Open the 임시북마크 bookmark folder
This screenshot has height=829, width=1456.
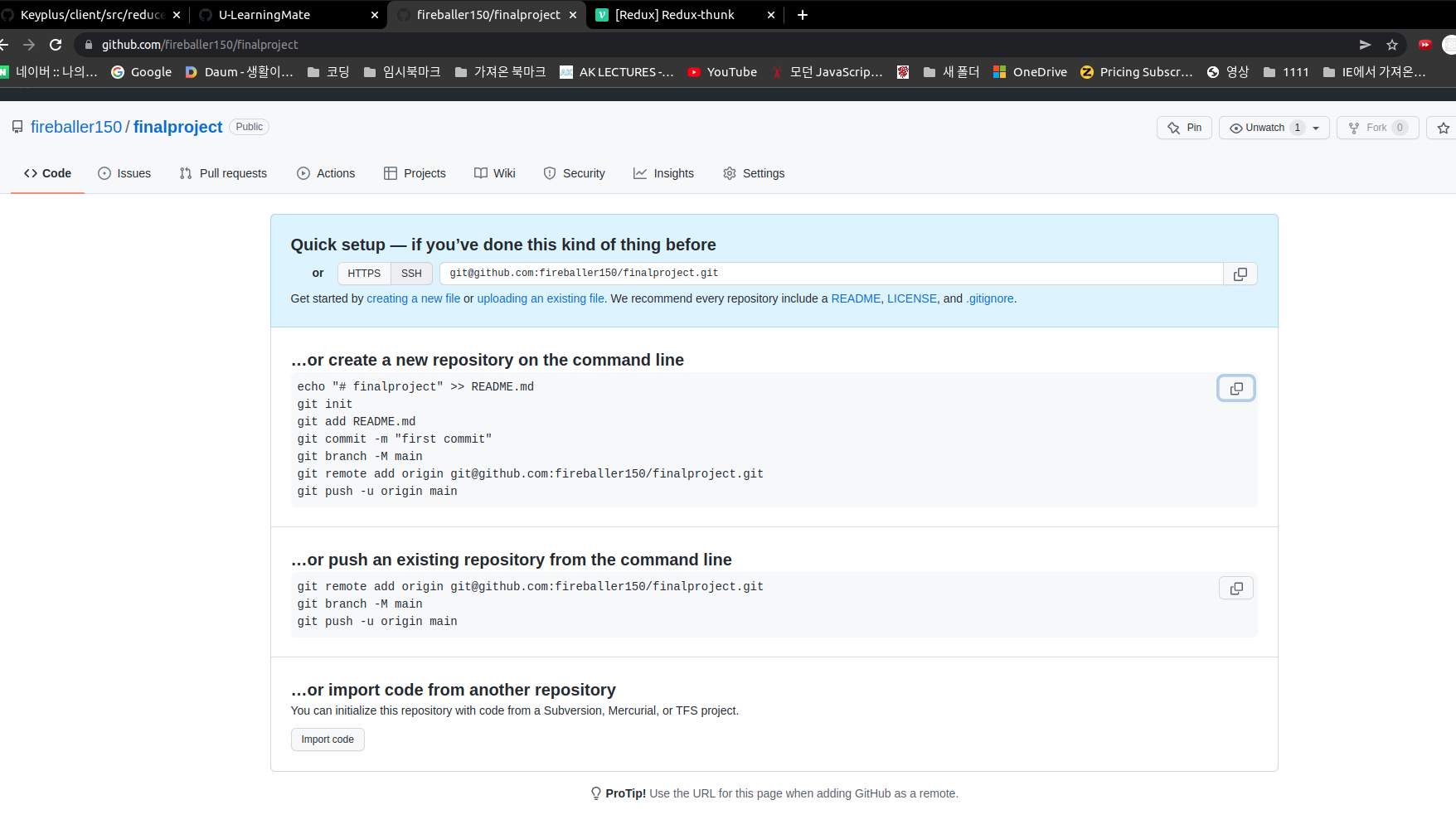point(402,72)
